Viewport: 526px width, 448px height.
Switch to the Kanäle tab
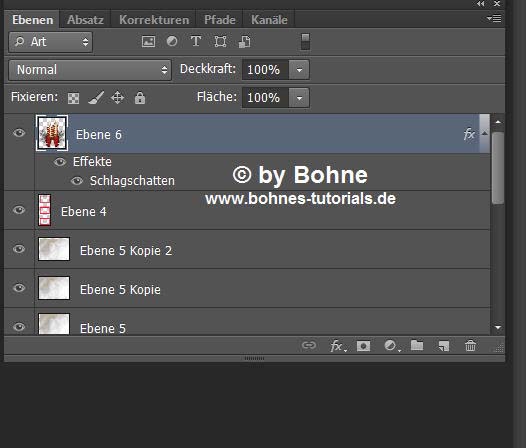269,20
